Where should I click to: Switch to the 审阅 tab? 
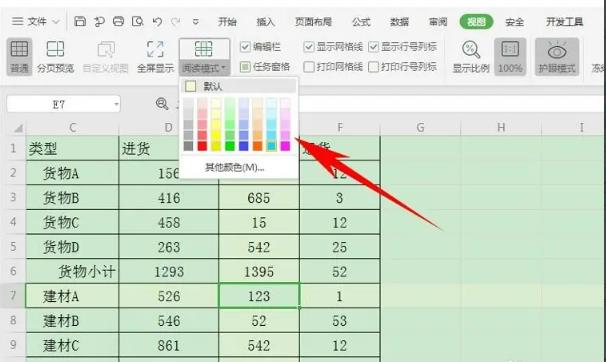(438, 22)
